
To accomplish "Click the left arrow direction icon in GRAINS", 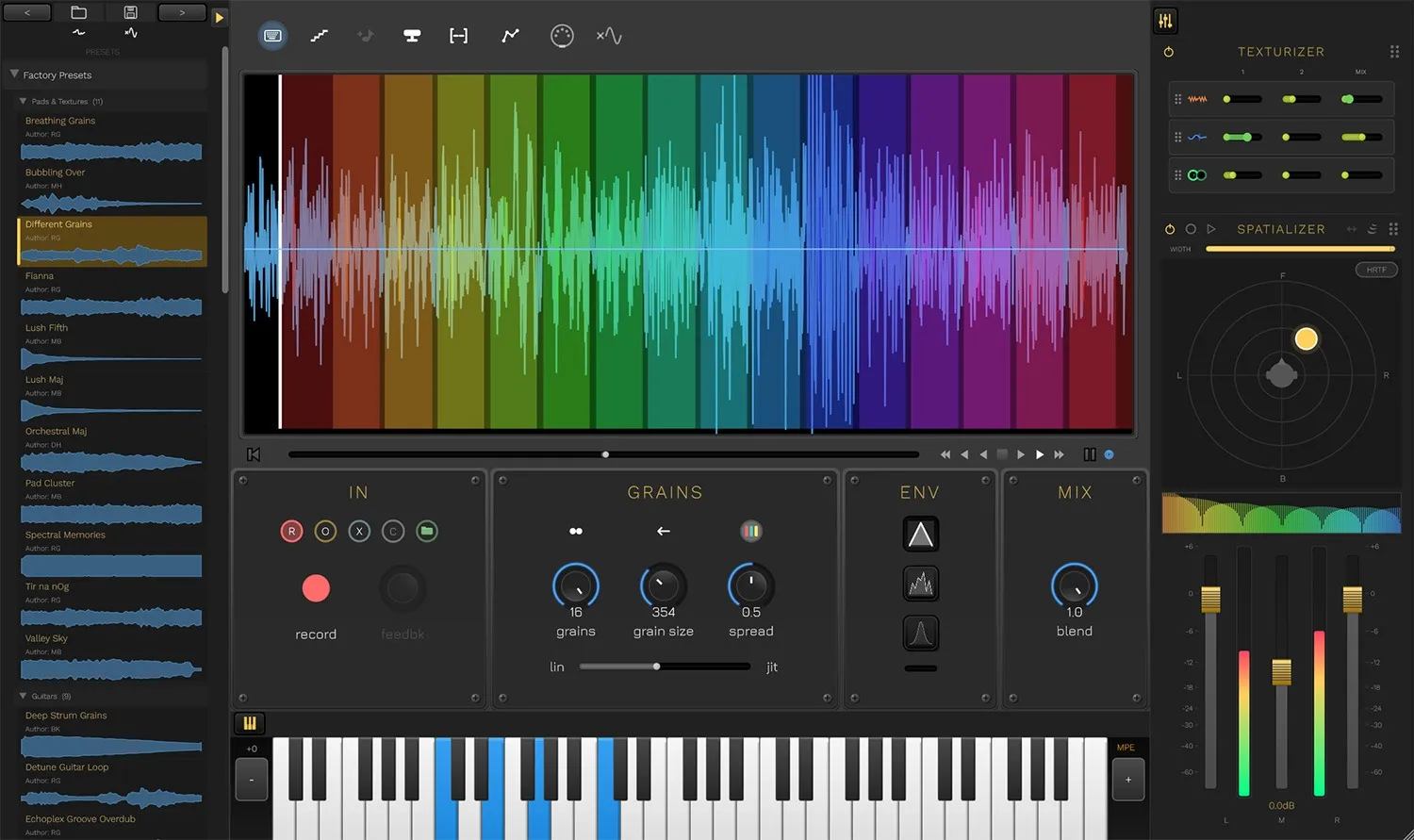I will (664, 532).
